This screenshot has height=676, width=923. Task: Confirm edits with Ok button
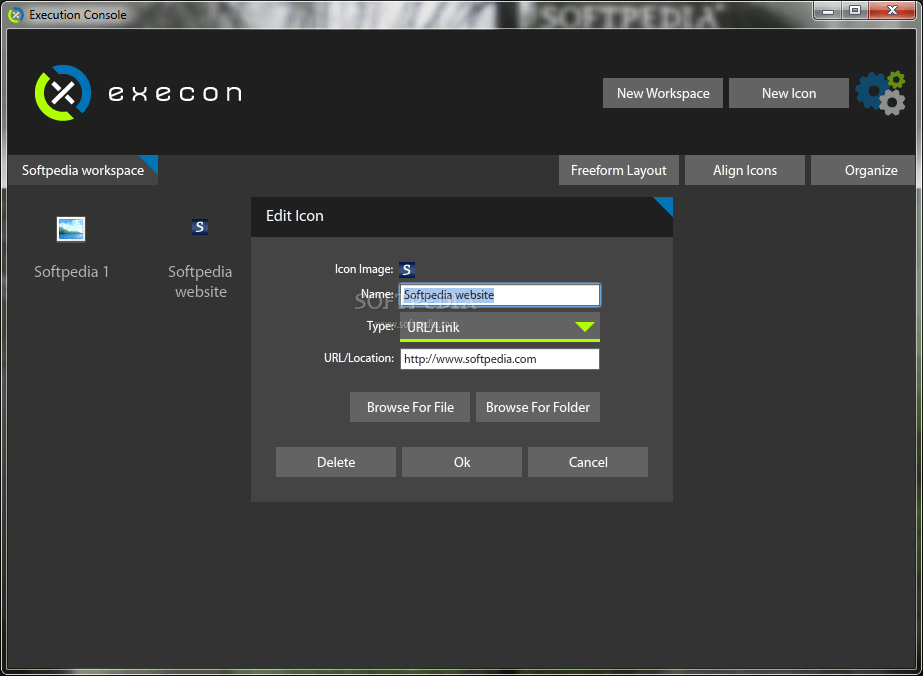[462, 462]
